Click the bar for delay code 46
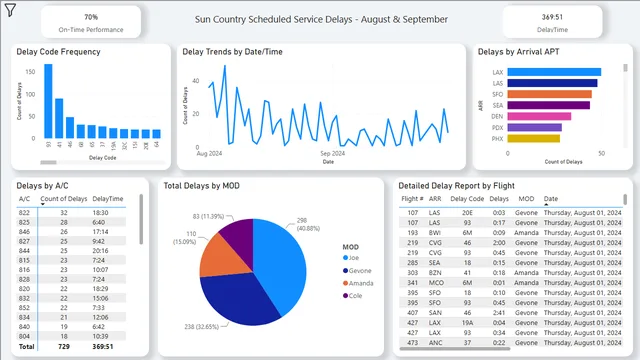Viewport: 640px width, 360px height. (70, 128)
